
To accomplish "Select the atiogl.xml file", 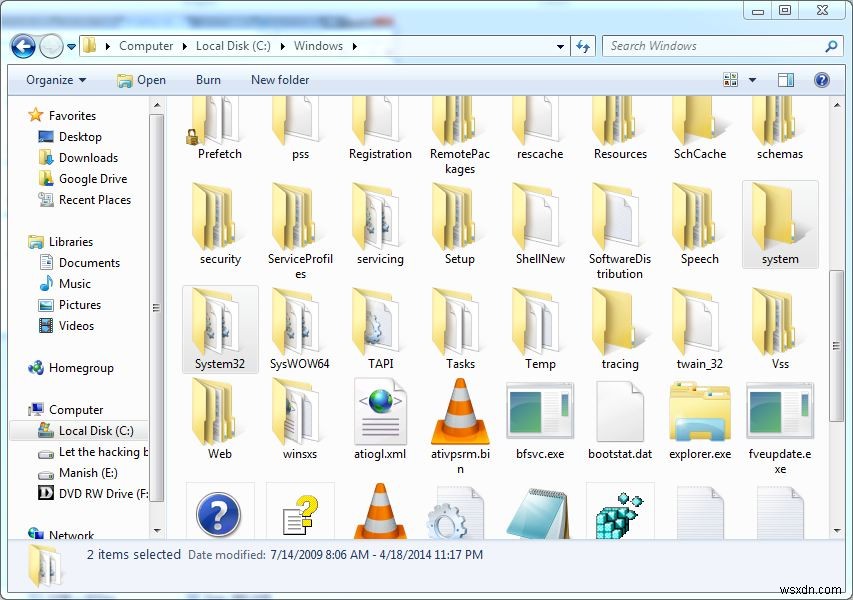I will click(x=380, y=419).
